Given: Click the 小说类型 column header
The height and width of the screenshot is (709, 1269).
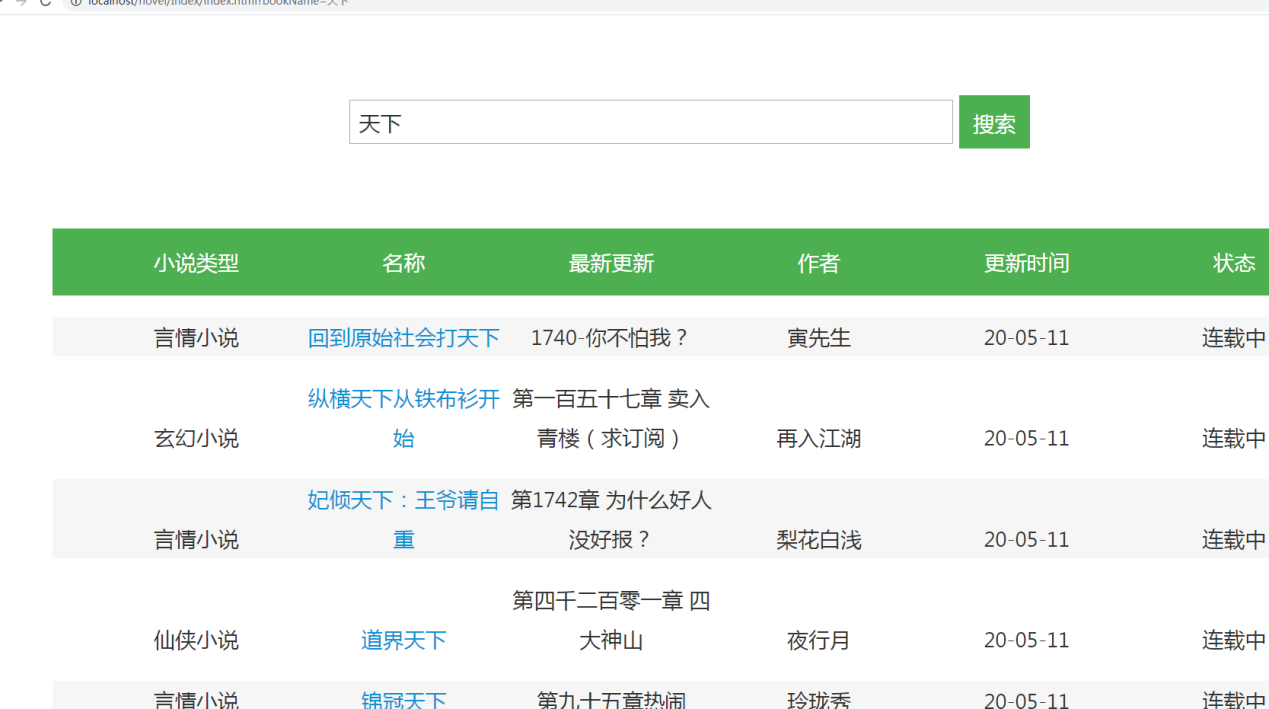Looking at the screenshot, I should click(196, 263).
